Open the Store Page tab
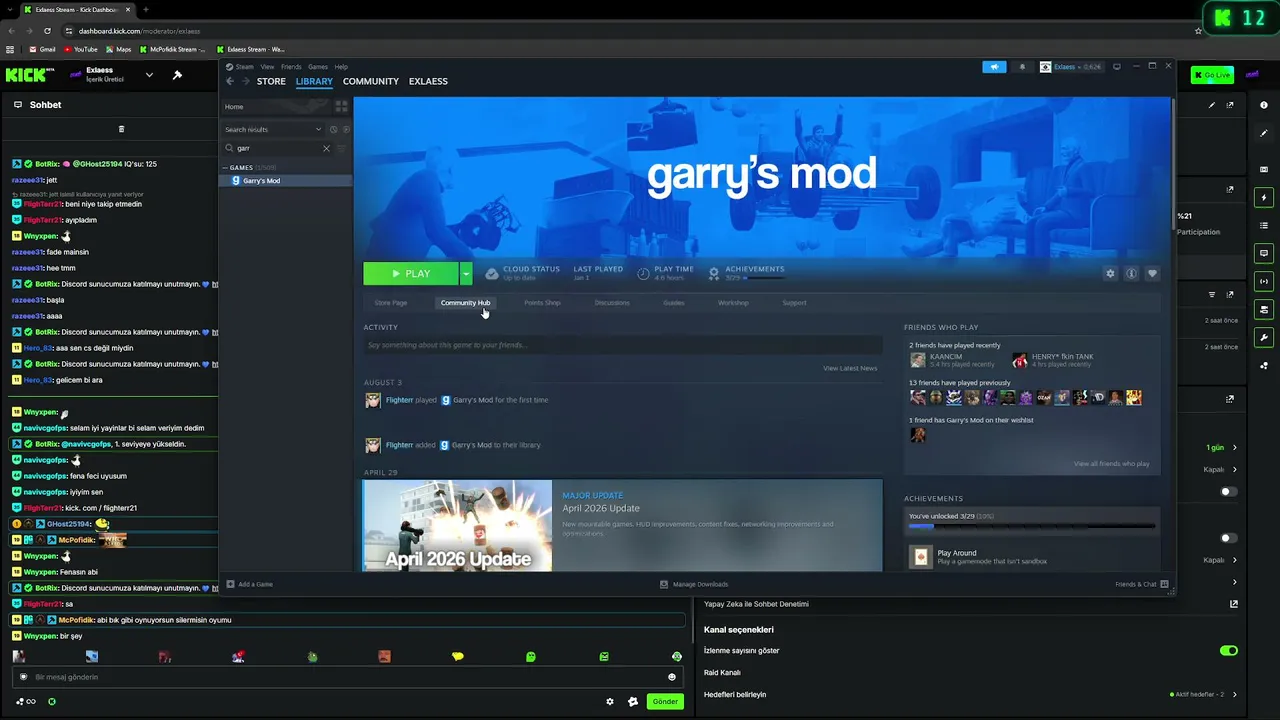This screenshot has width=1280, height=720. (391, 303)
